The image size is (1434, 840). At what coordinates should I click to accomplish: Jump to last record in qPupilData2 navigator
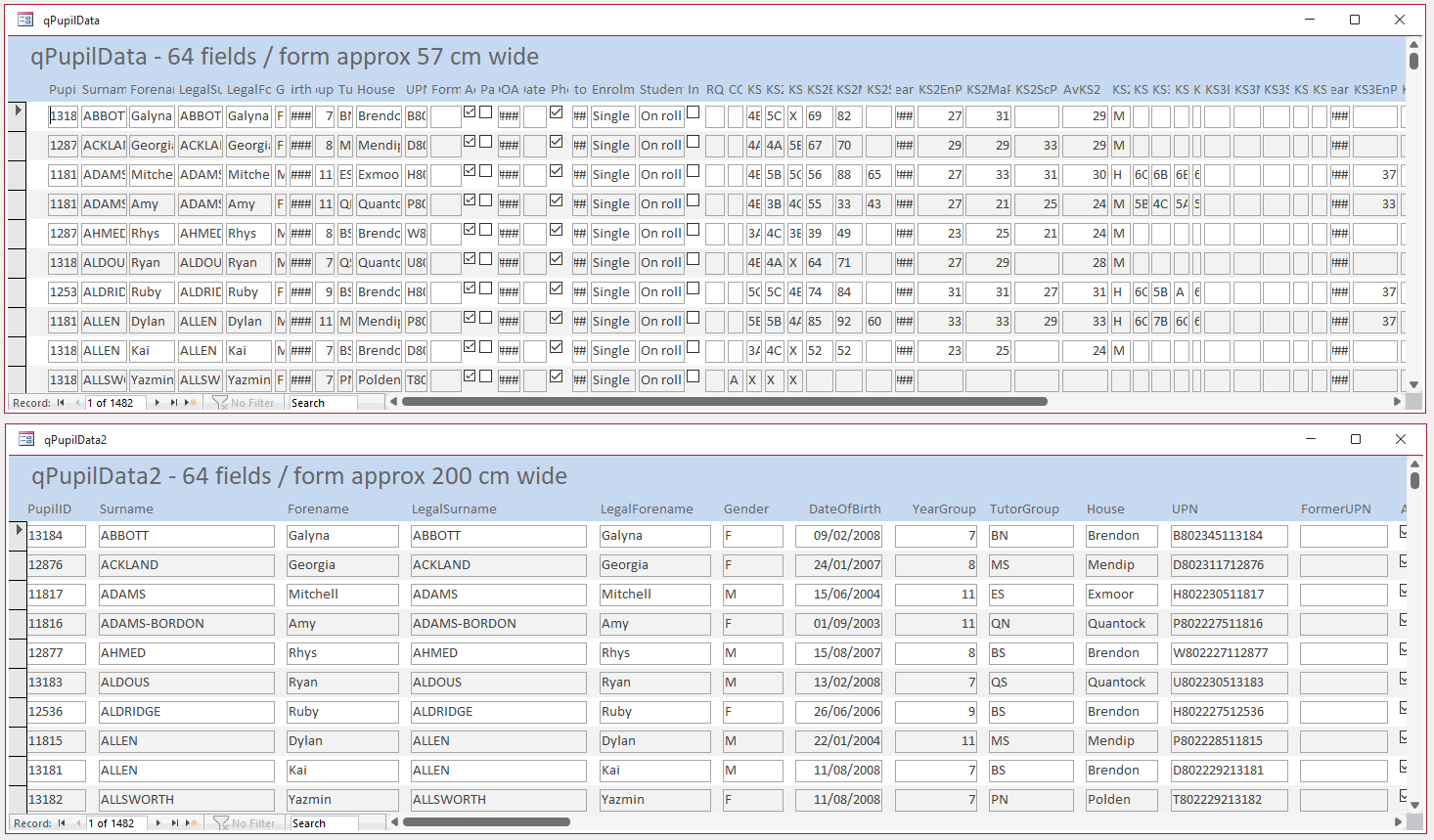click(x=175, y=823)
